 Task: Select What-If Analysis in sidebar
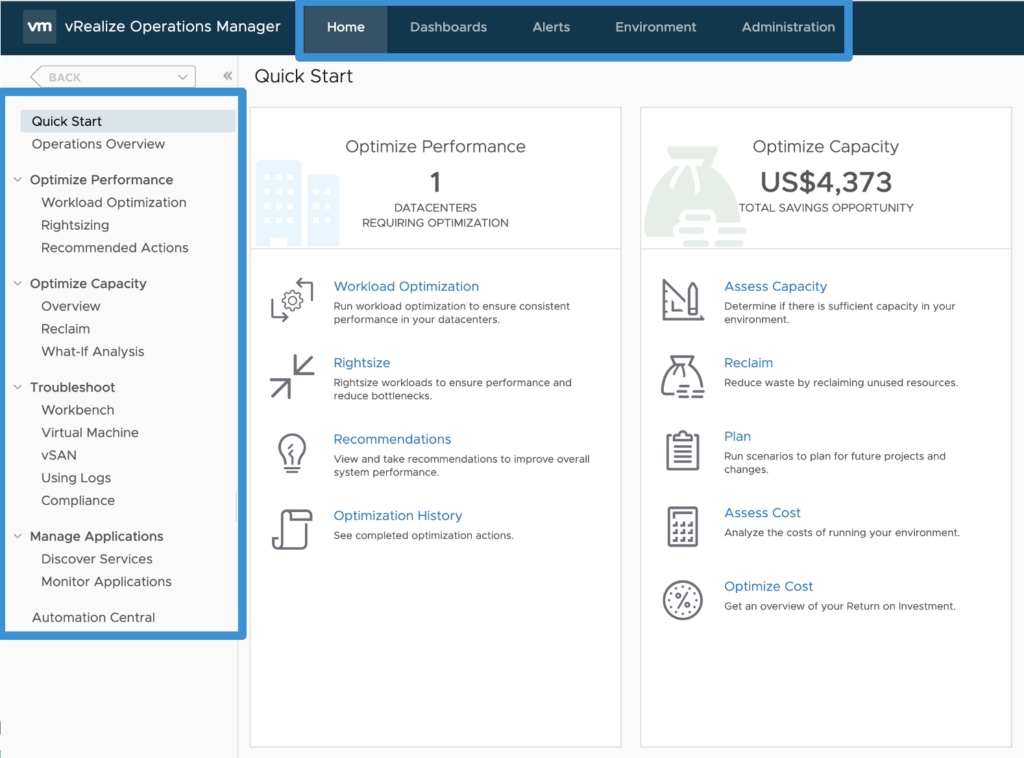pos(92,351)
